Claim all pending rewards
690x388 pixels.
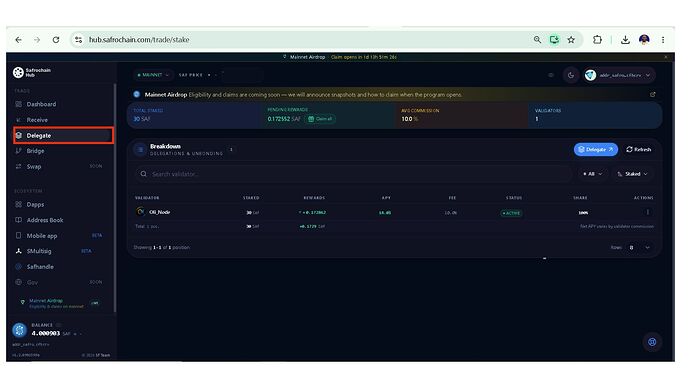tap(320, 119)
